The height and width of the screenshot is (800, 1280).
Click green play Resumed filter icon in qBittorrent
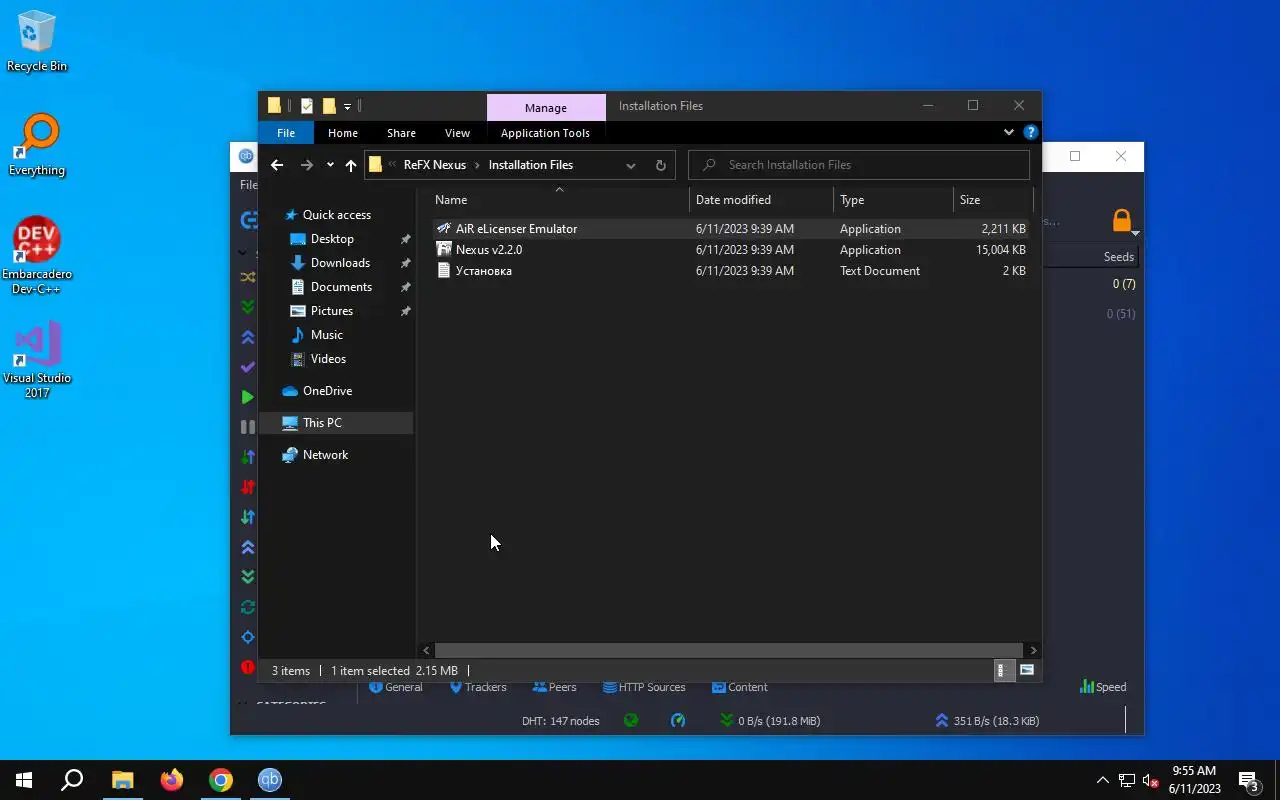pos(247,397)
